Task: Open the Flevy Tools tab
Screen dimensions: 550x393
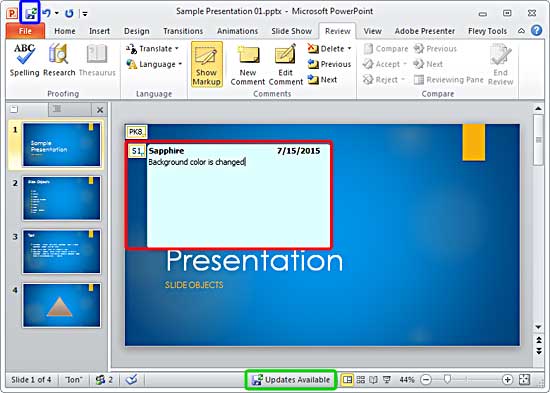Action: point(487,31)
